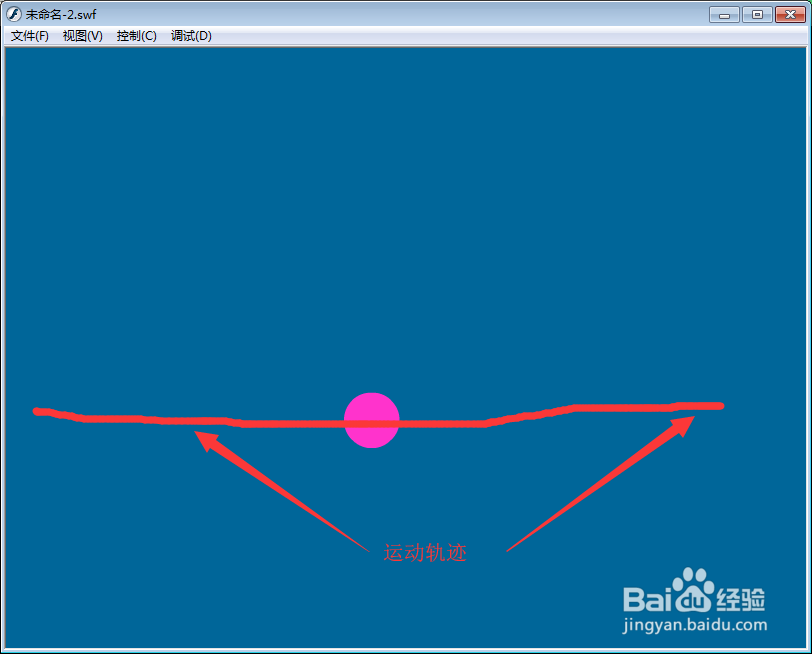Minimize the 未命名-2.swf window
Screen dimensions: 812x654
[x=724, y=14]
